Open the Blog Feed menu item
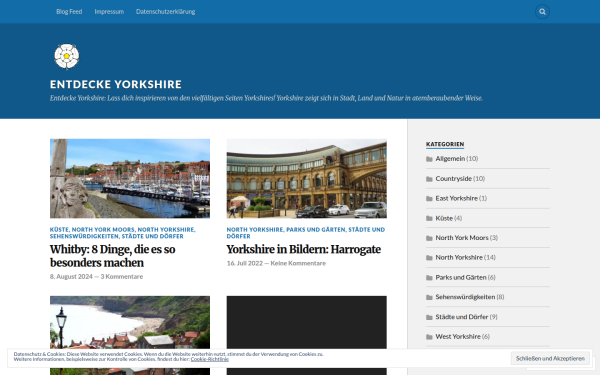Screen dimensions: 600x375 click(x=69, y=11)
